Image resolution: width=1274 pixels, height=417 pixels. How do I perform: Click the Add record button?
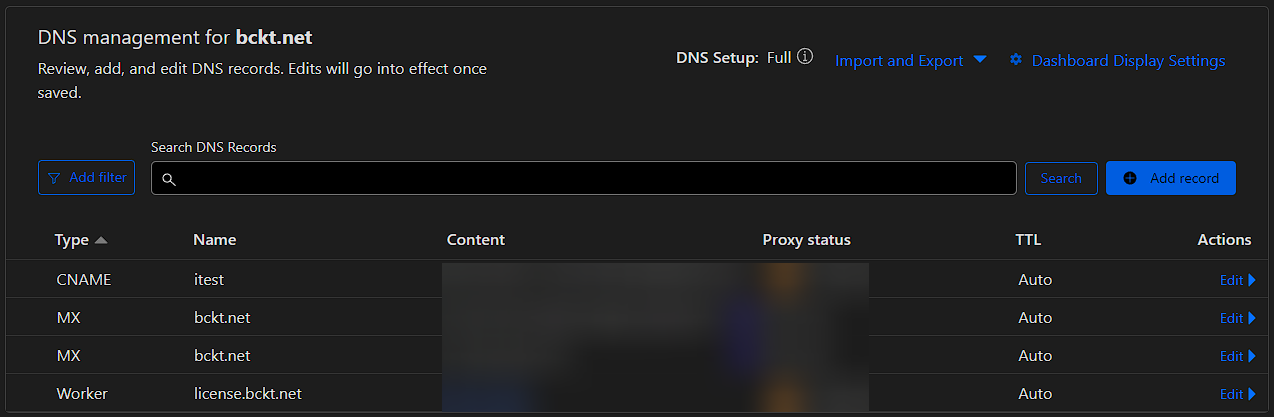tap(1171, 178)
